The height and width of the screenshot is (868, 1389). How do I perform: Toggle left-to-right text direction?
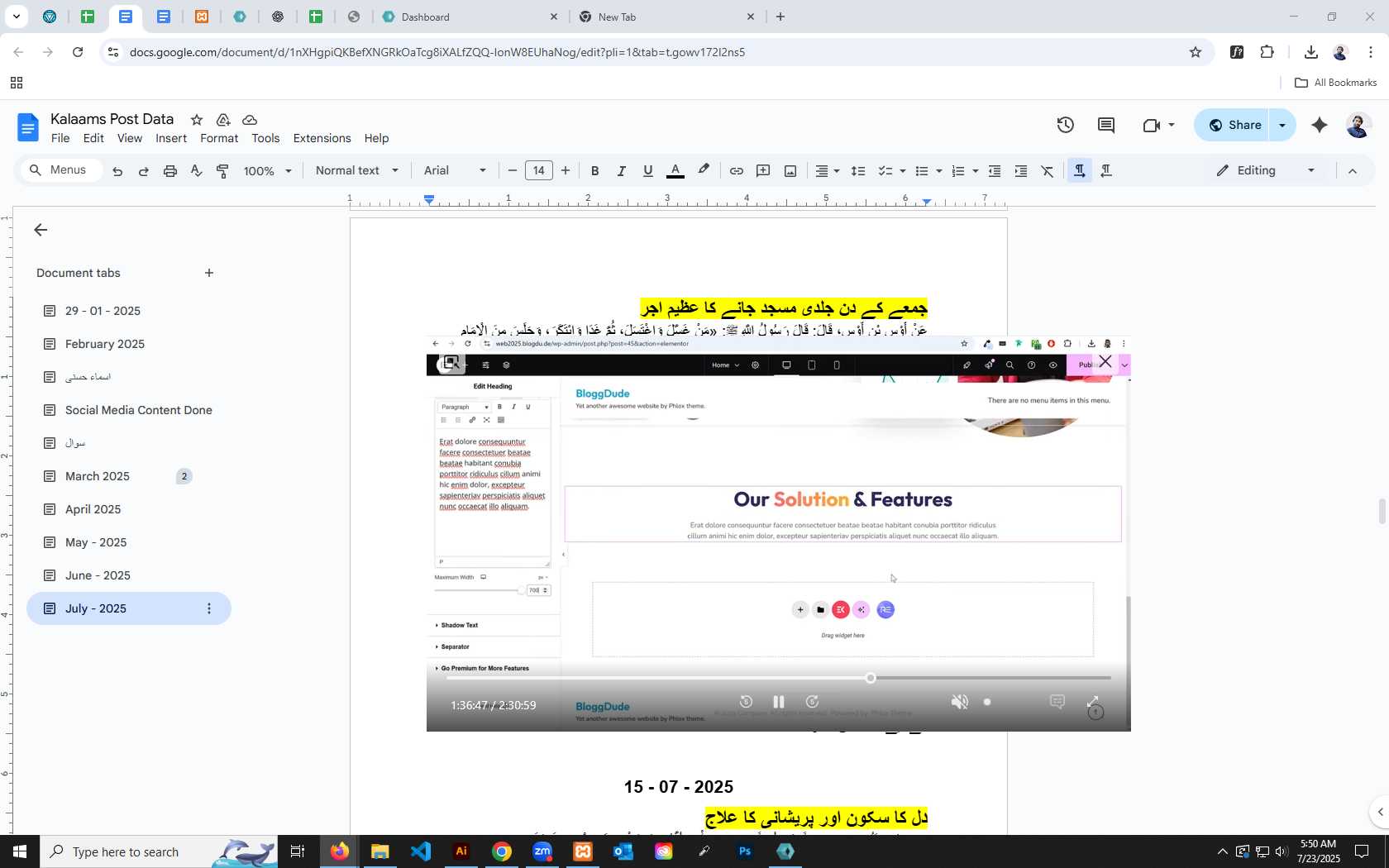click(1080, 170)
